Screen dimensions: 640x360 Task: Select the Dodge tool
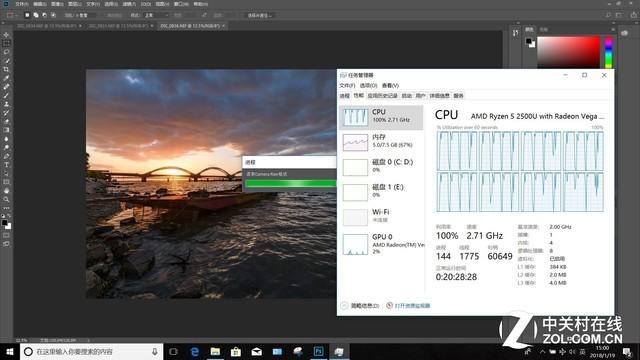click(6, 147)
